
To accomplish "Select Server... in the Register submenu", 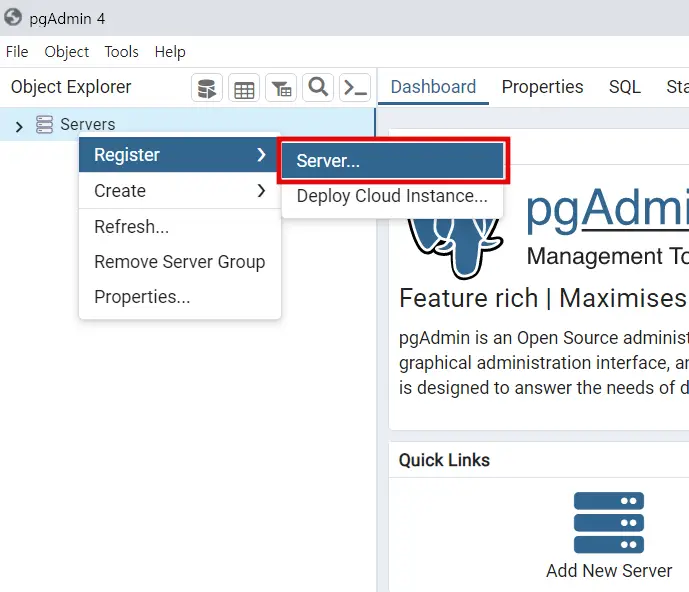I will pos(393,160).
